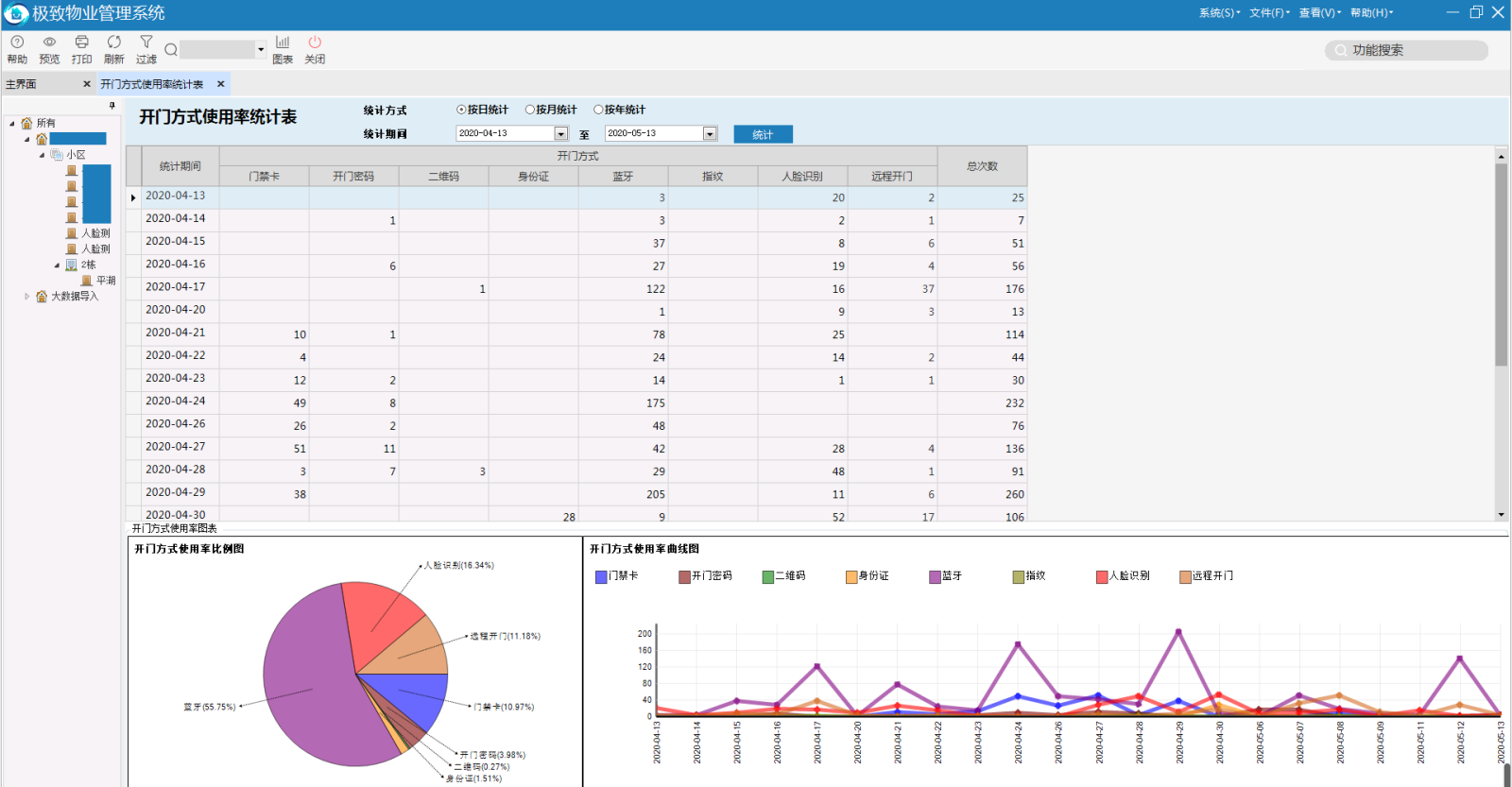Close the 开门方式使用率统计表 tab
This screenshot has height=787, width=1512.
(220, 84)
